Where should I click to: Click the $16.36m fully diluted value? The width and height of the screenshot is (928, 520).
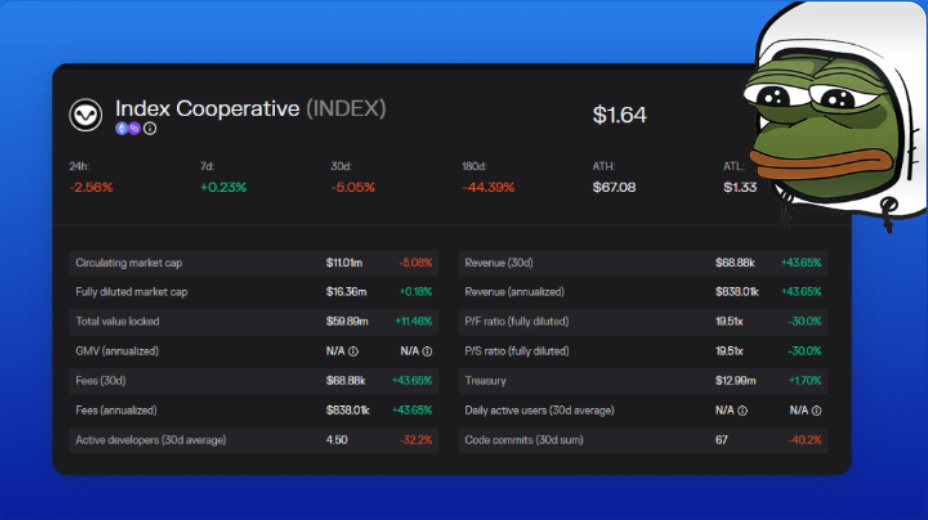(346, 292)
